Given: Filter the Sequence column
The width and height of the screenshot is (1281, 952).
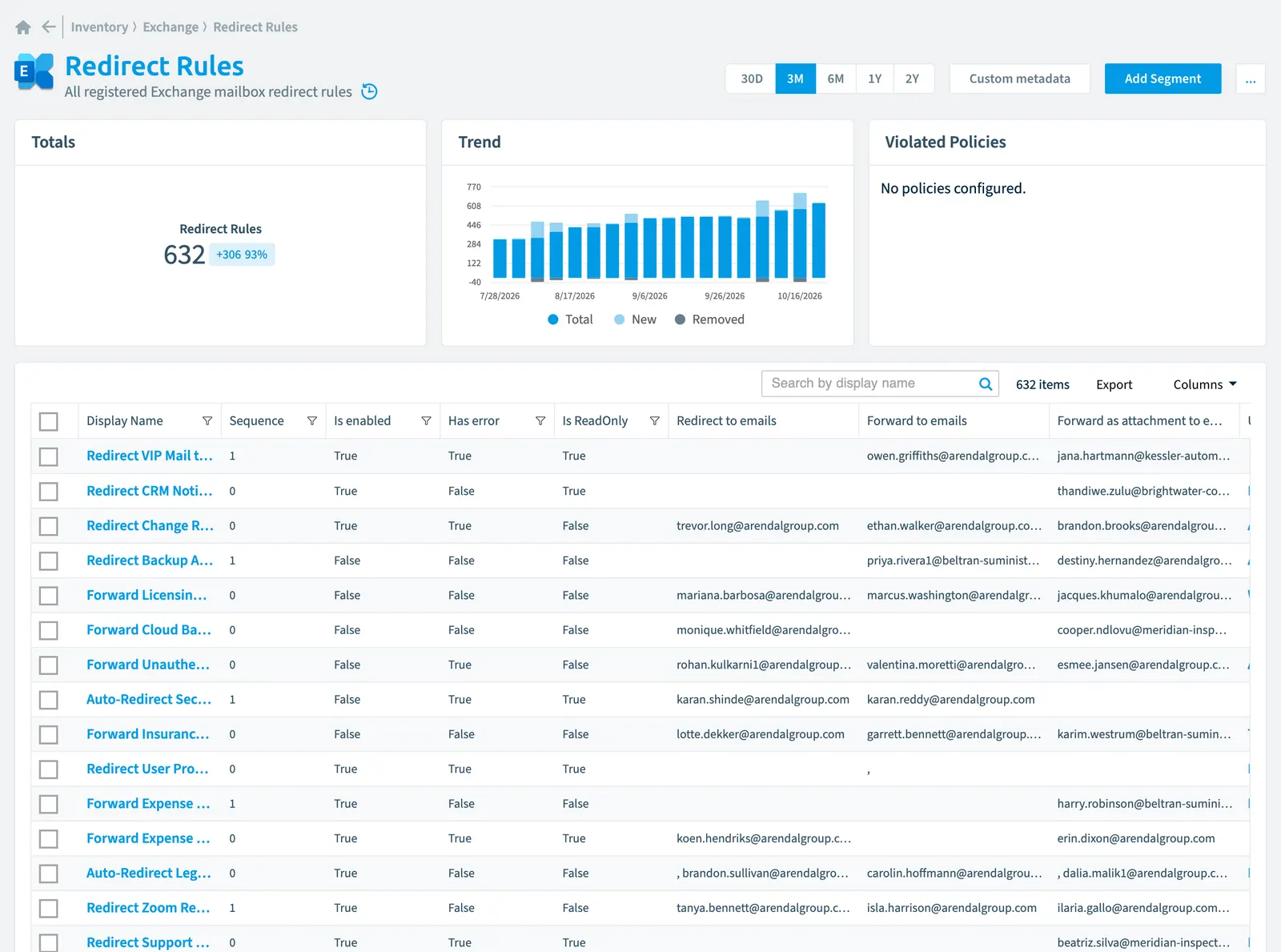Looking at the screenshot, I should pos(312,421).
